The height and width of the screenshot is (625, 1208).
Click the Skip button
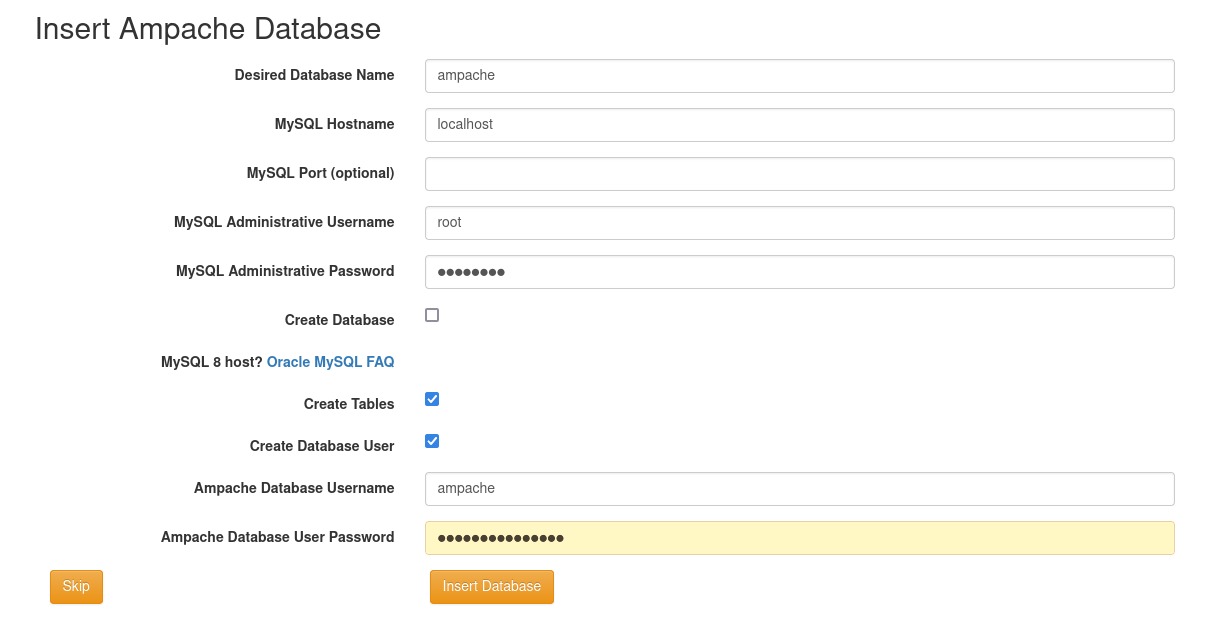click(x=76, y=587)
